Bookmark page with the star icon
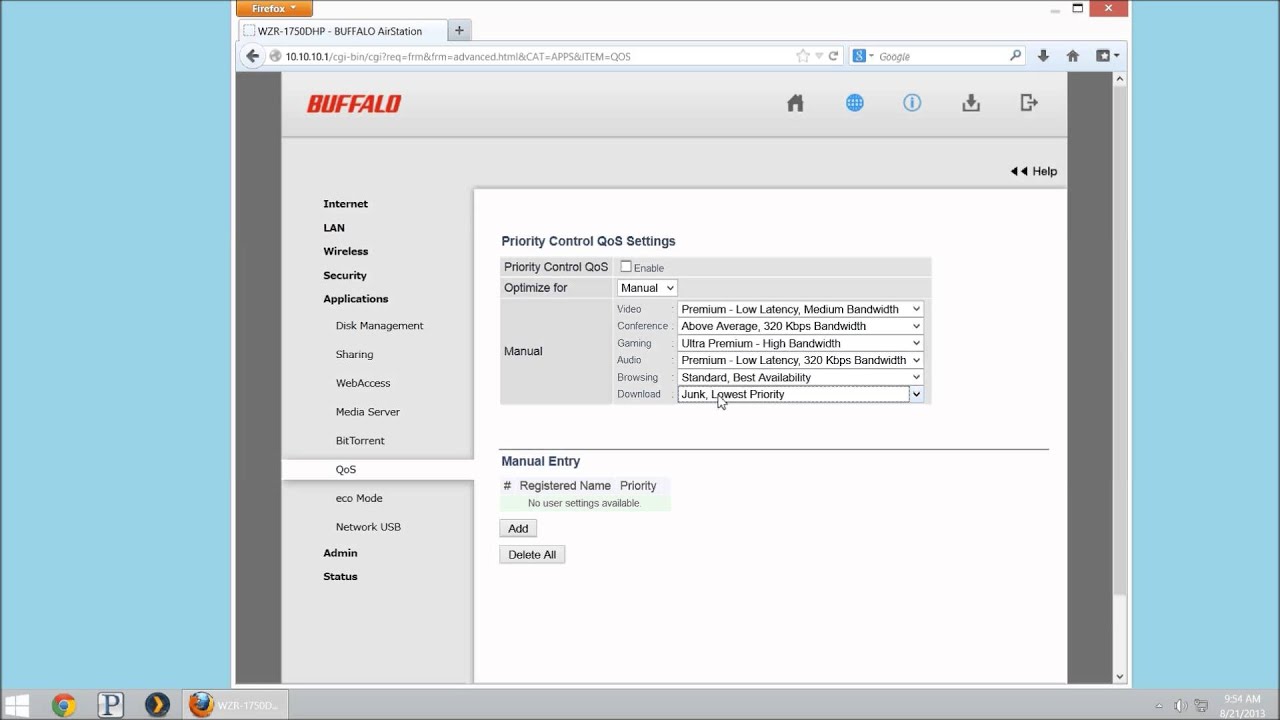 click(802, 56)
